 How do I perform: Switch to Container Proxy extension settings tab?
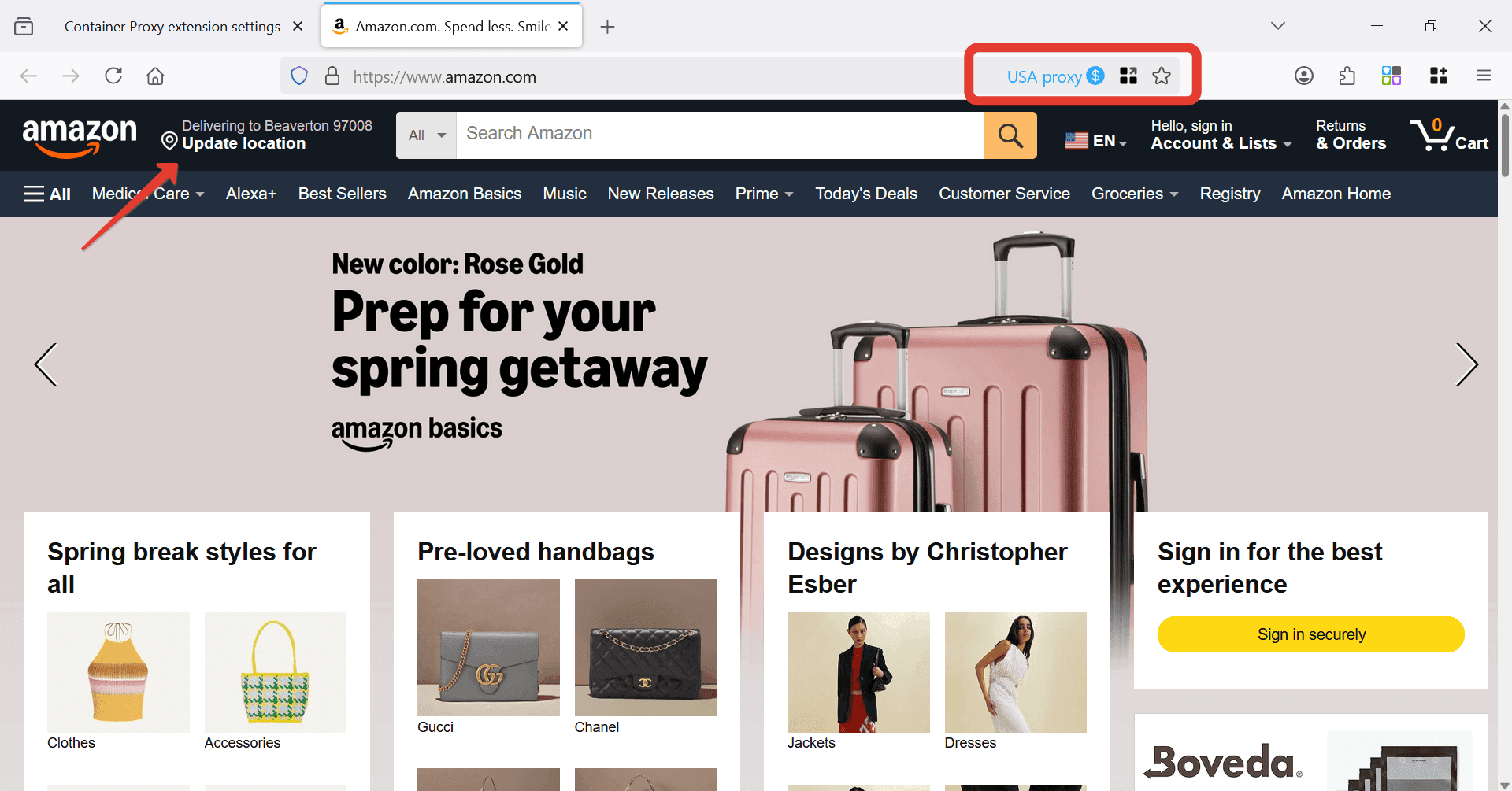tap(172, 27)
